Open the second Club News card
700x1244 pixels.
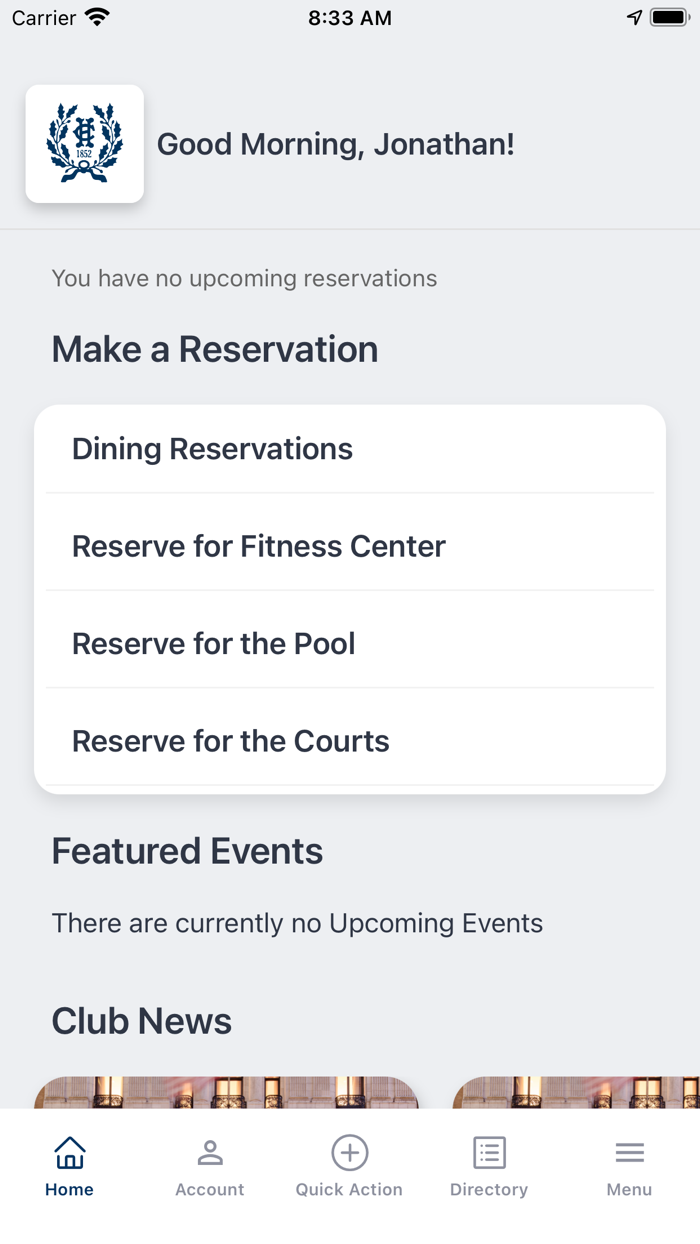[x=576, y=1092]
